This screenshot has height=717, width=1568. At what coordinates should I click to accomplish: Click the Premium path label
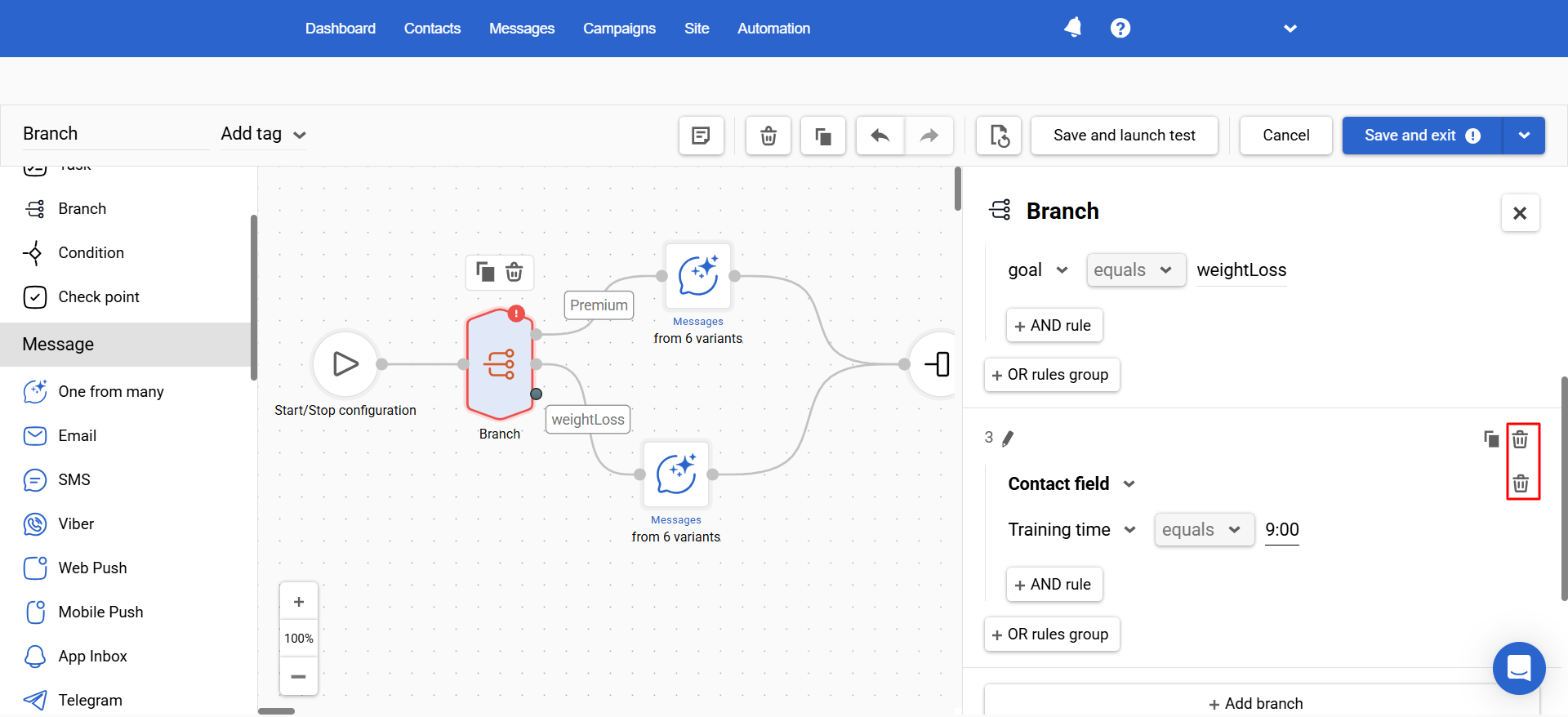coord(599,305)
